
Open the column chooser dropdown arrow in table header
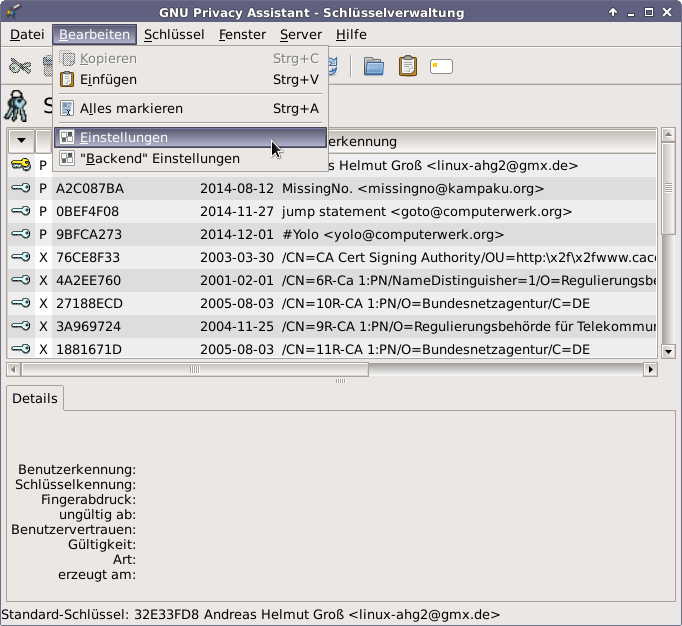(x=21, y=141)
